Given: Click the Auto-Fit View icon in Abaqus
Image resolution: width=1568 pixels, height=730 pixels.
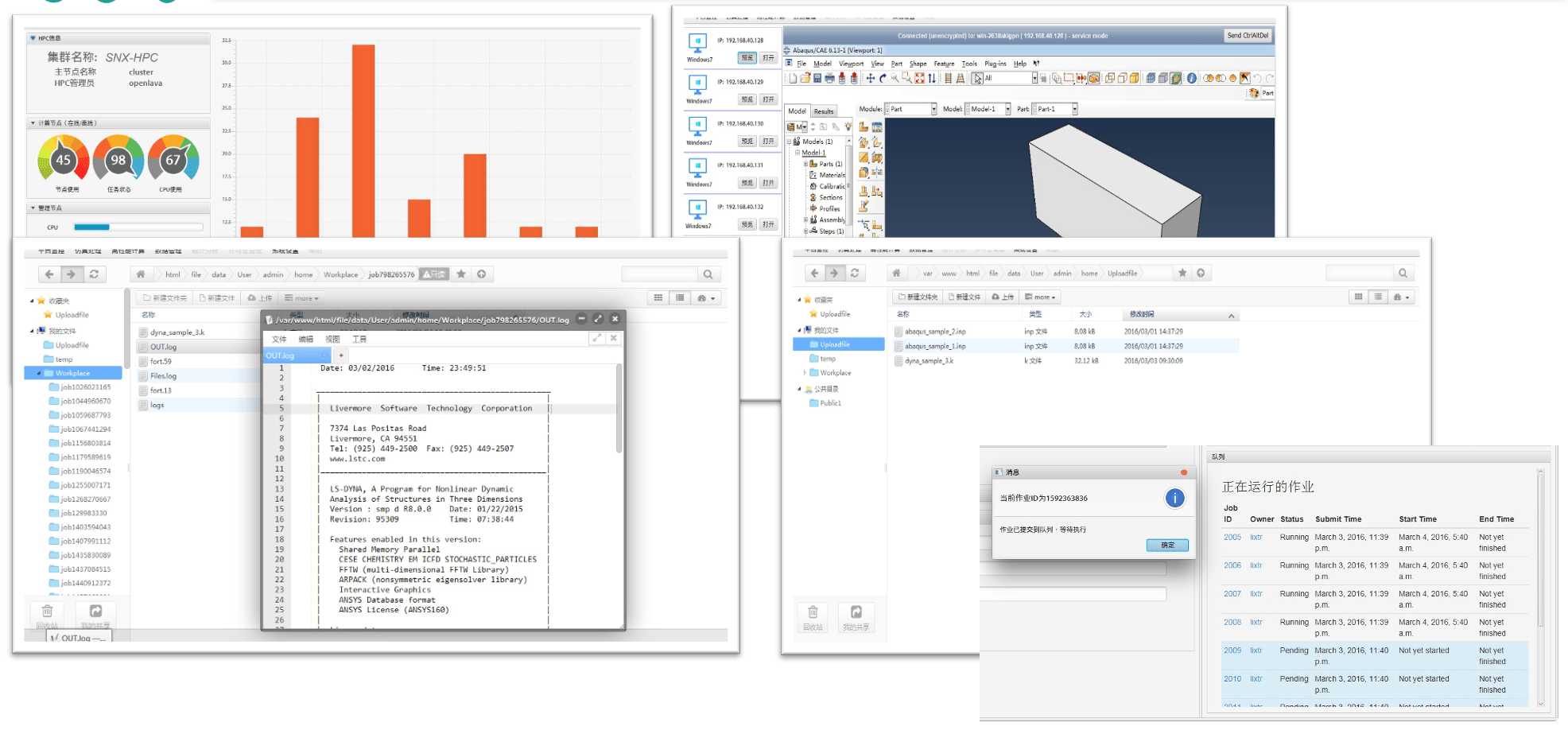Looking at the screenshot, I should (919, 78).
